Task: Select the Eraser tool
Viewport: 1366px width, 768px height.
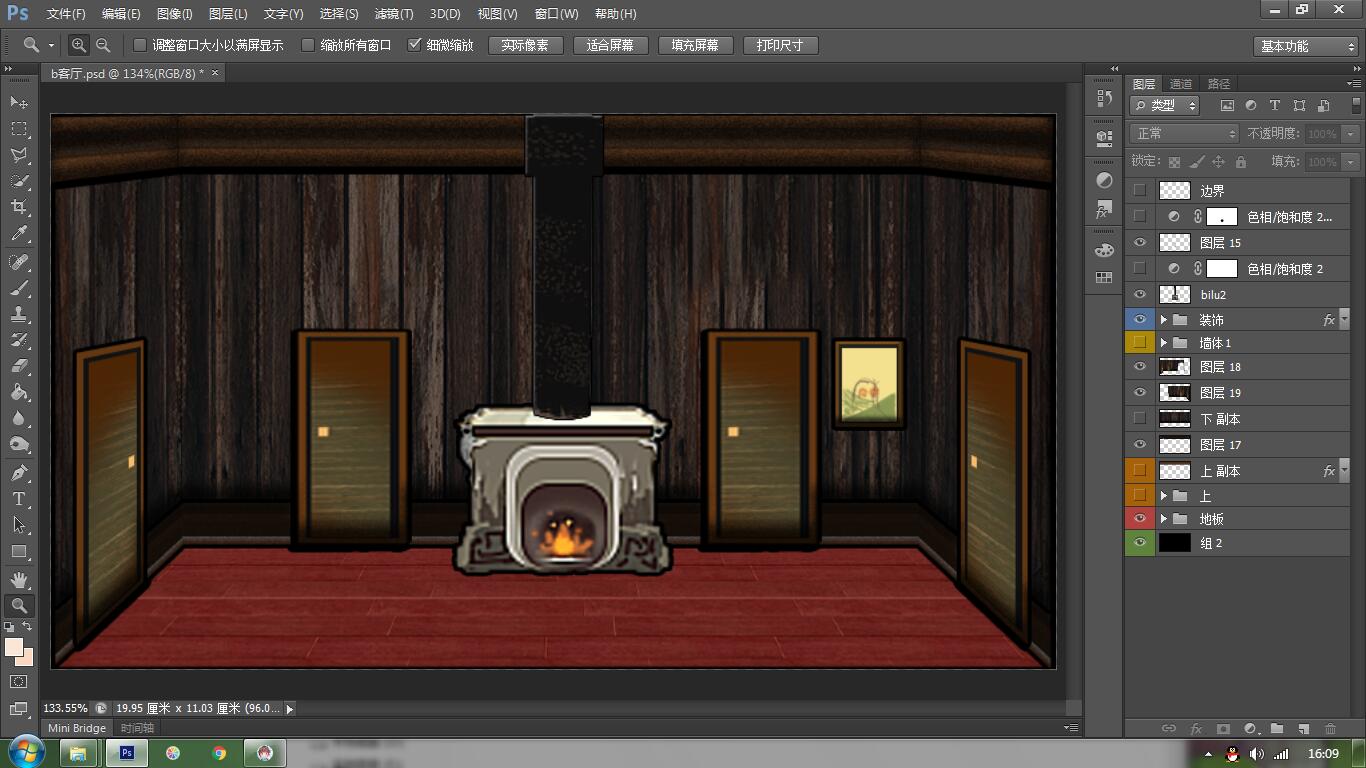Action: click(x=19, y=366)
